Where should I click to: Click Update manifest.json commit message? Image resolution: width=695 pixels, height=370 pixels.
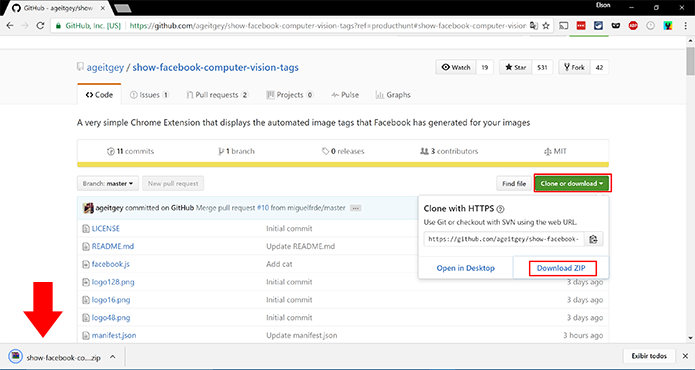coord(301,335)
